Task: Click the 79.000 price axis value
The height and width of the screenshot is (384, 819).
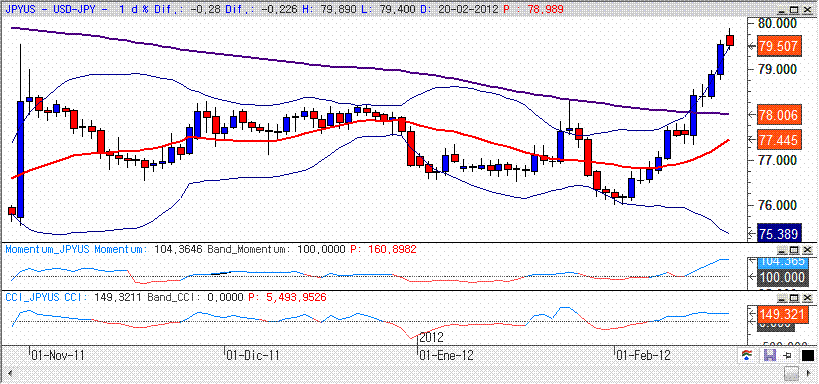Action: point(776,69)
